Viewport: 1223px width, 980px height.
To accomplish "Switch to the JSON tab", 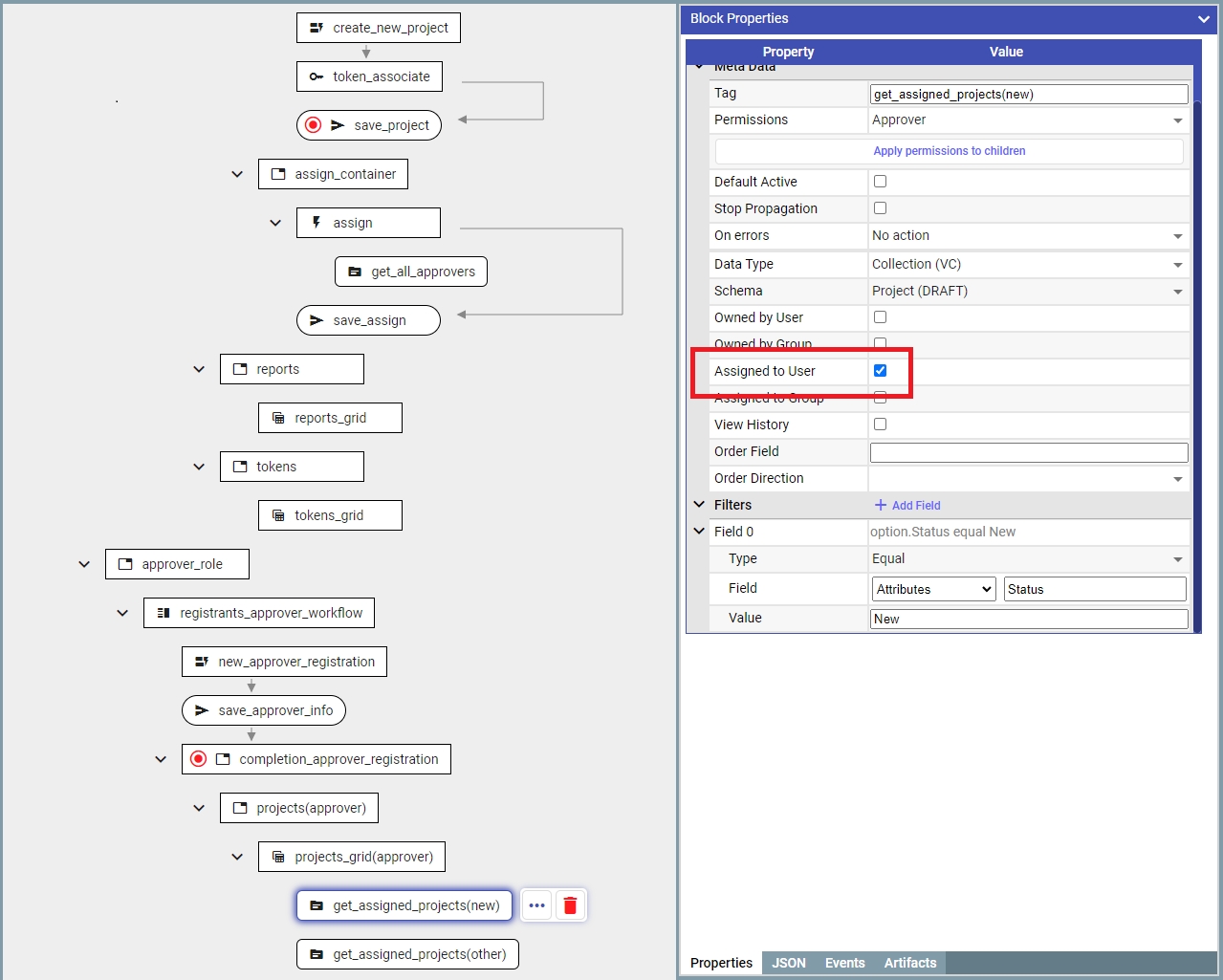I will click(788, 963).
